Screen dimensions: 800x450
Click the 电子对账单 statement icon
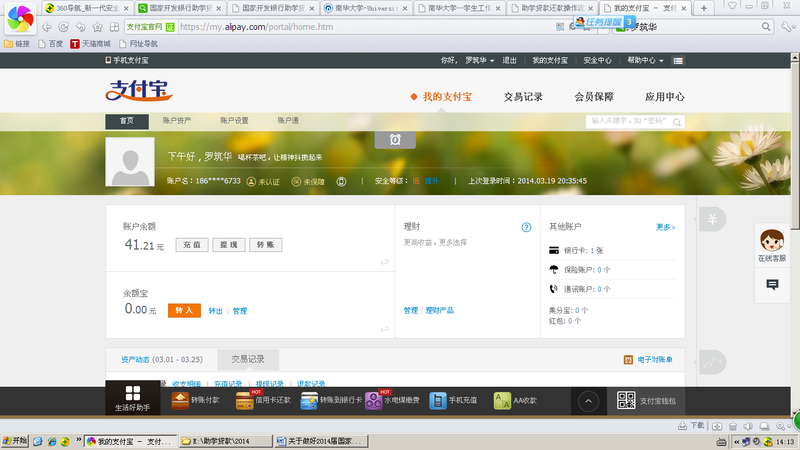click(x=628, y=360)
